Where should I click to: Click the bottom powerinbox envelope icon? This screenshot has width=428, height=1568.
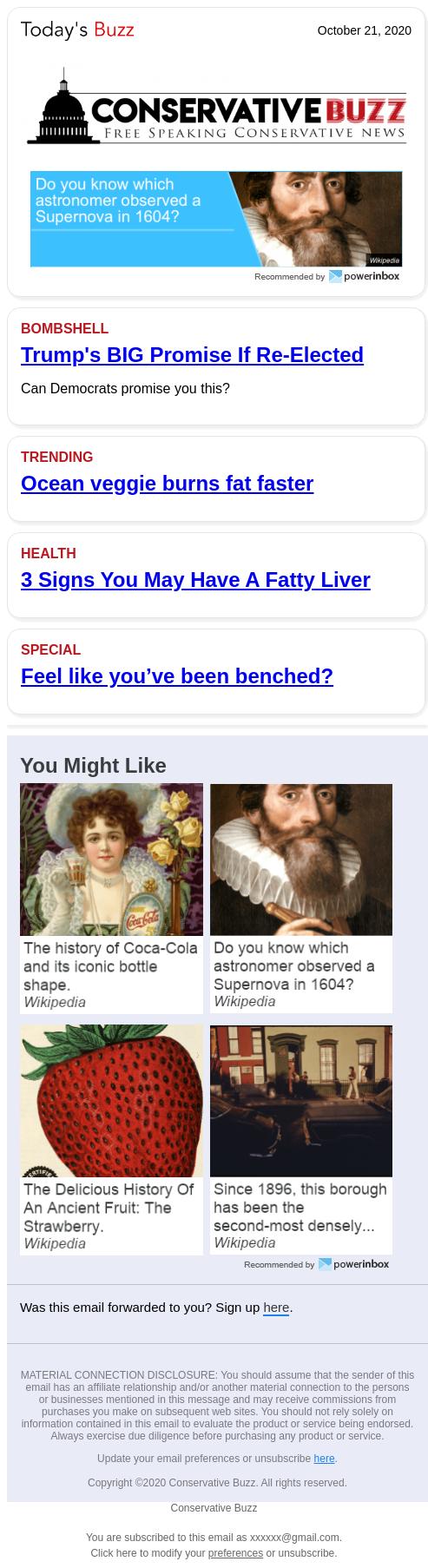[325, 1264]
